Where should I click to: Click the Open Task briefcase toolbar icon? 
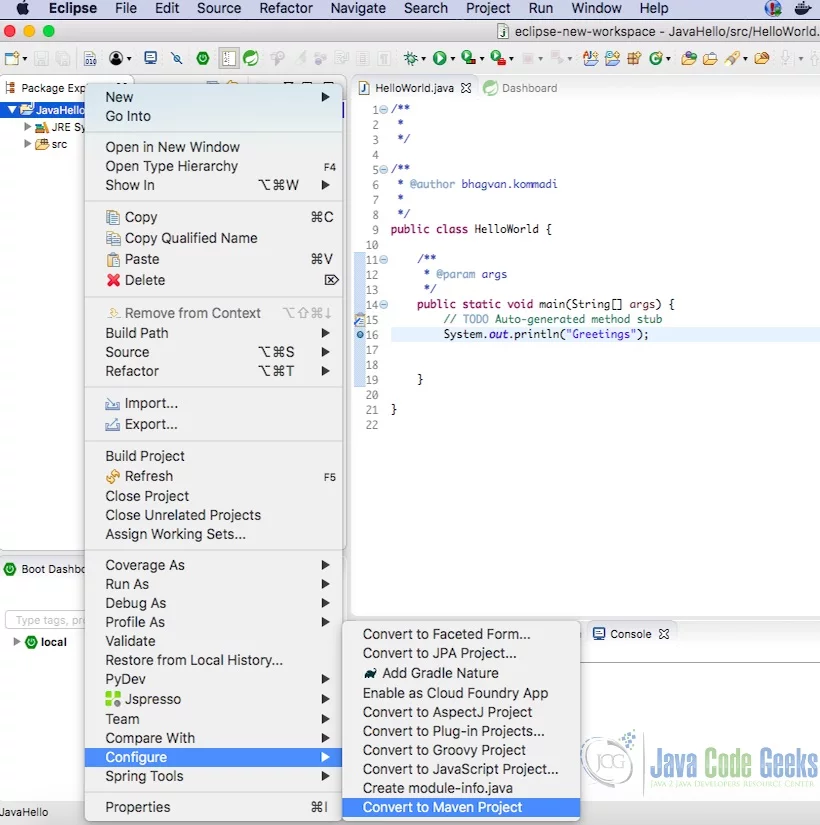click(x=710, y=58)
